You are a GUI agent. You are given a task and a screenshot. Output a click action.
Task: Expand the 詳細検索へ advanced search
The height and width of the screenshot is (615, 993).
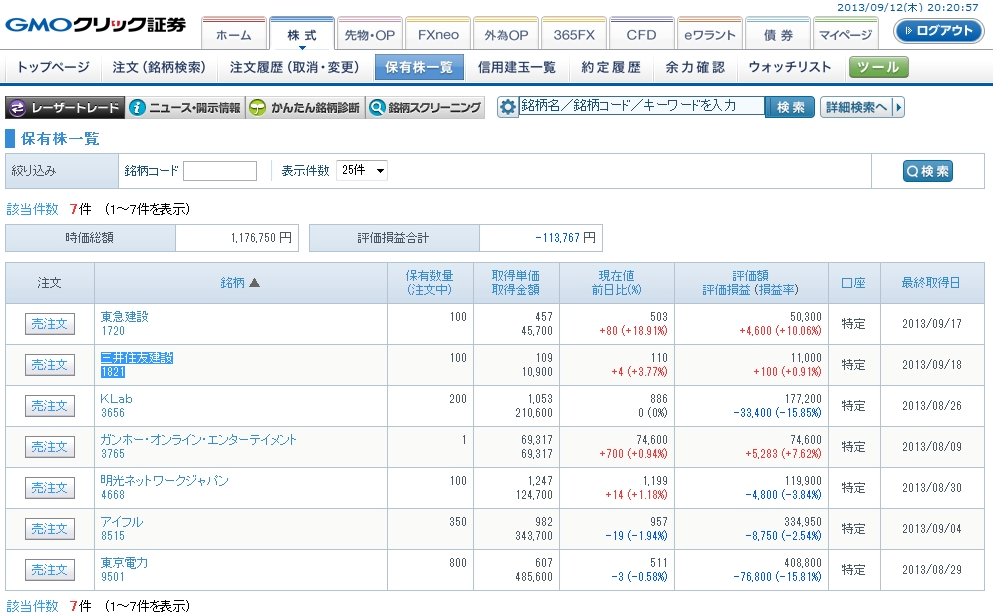point(862,107)
